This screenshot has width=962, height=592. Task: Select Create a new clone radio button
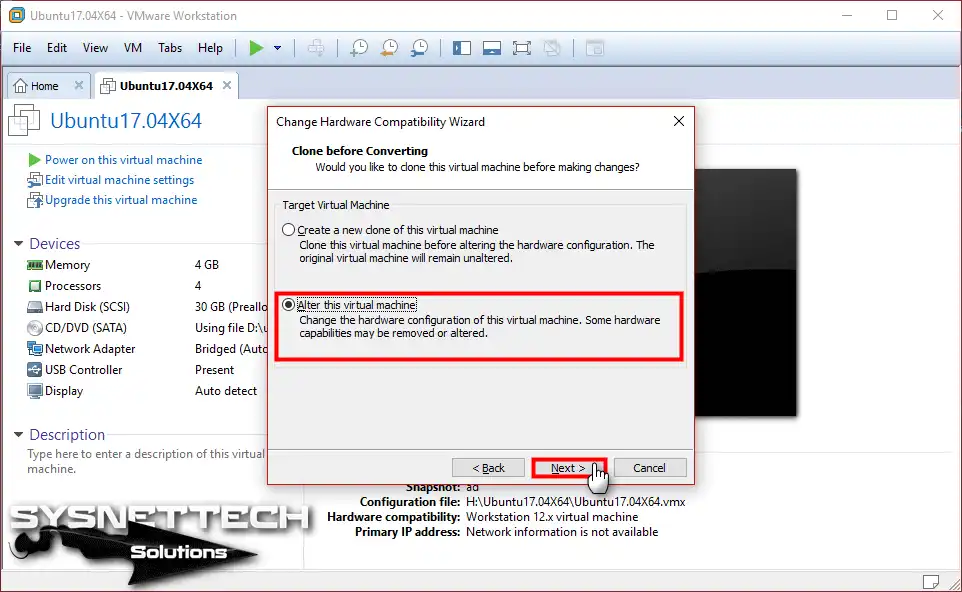click(x=288, y=230)
